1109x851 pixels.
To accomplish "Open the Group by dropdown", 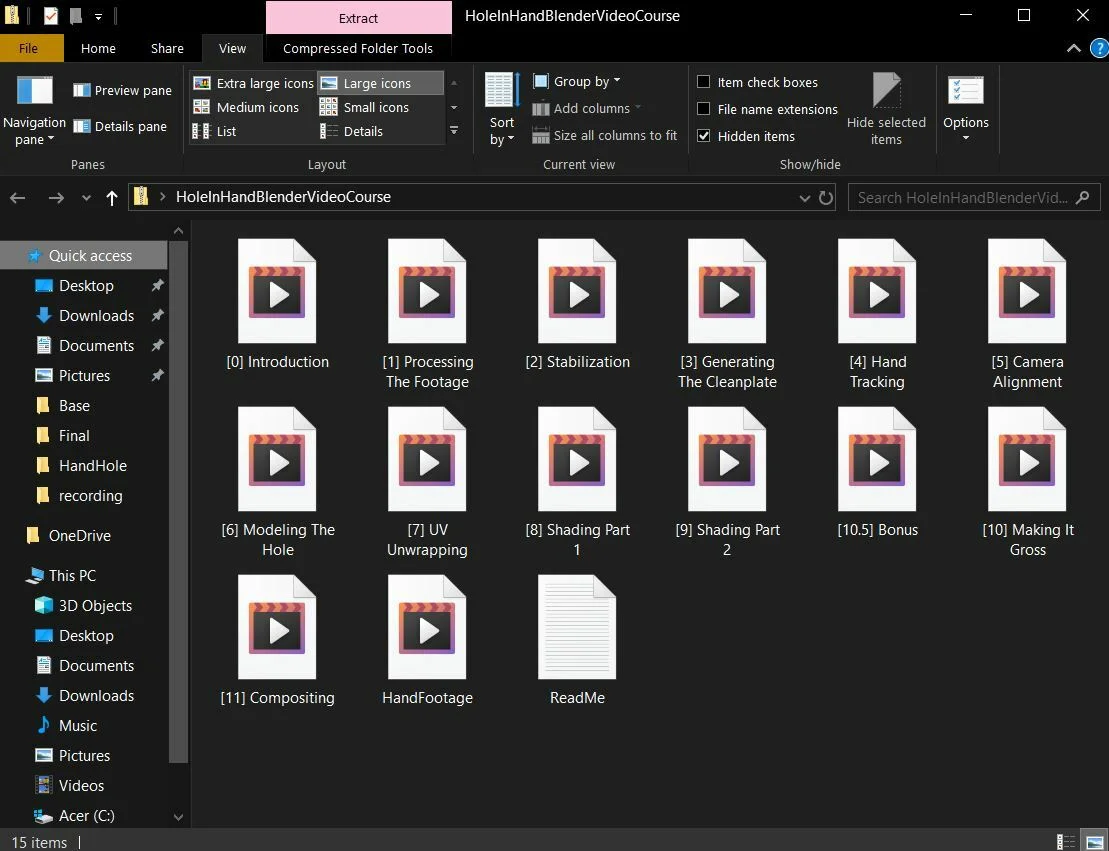I will tap(578, 81).
